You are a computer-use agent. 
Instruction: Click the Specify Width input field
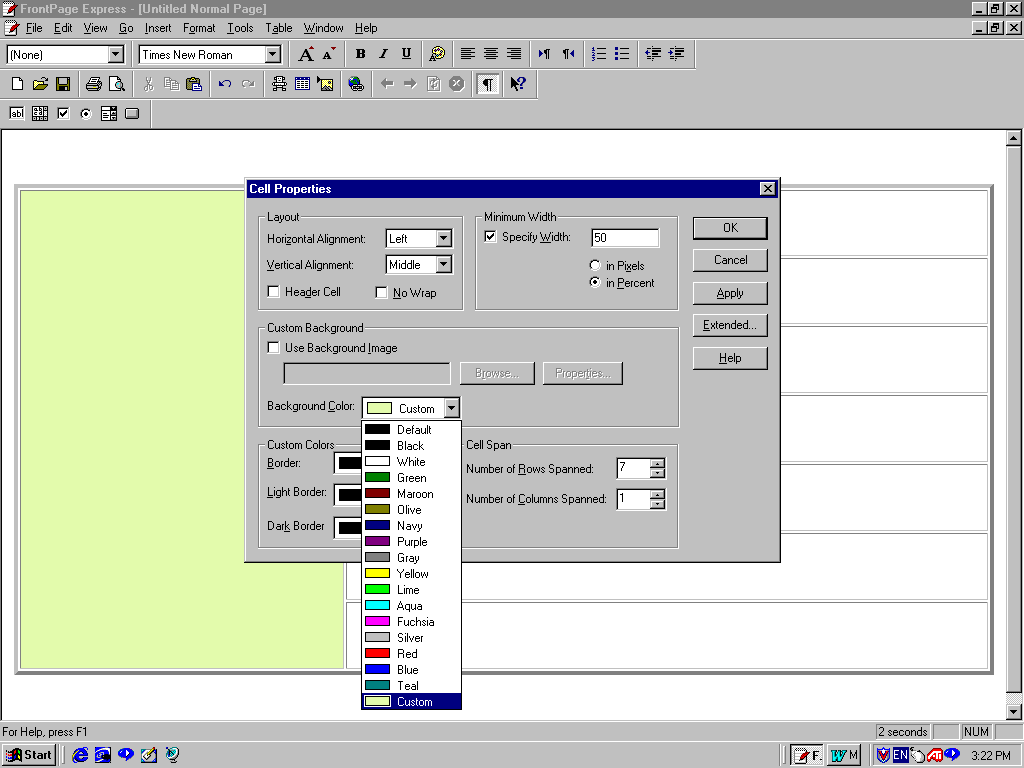pos(625,238)
